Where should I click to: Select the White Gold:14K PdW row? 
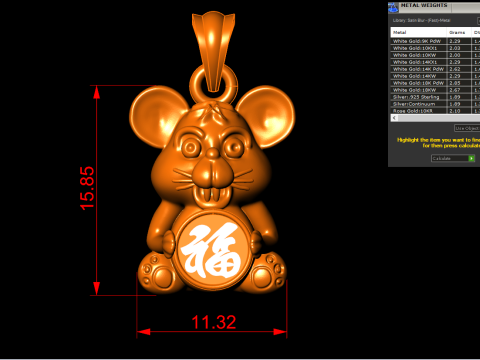pos(435,69)
